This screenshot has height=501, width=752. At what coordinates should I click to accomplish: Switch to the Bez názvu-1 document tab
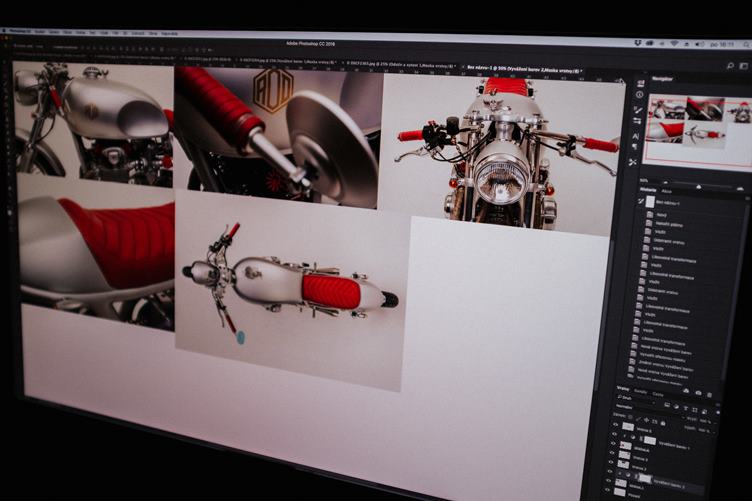pyautogui.click(x=524, y=70)
